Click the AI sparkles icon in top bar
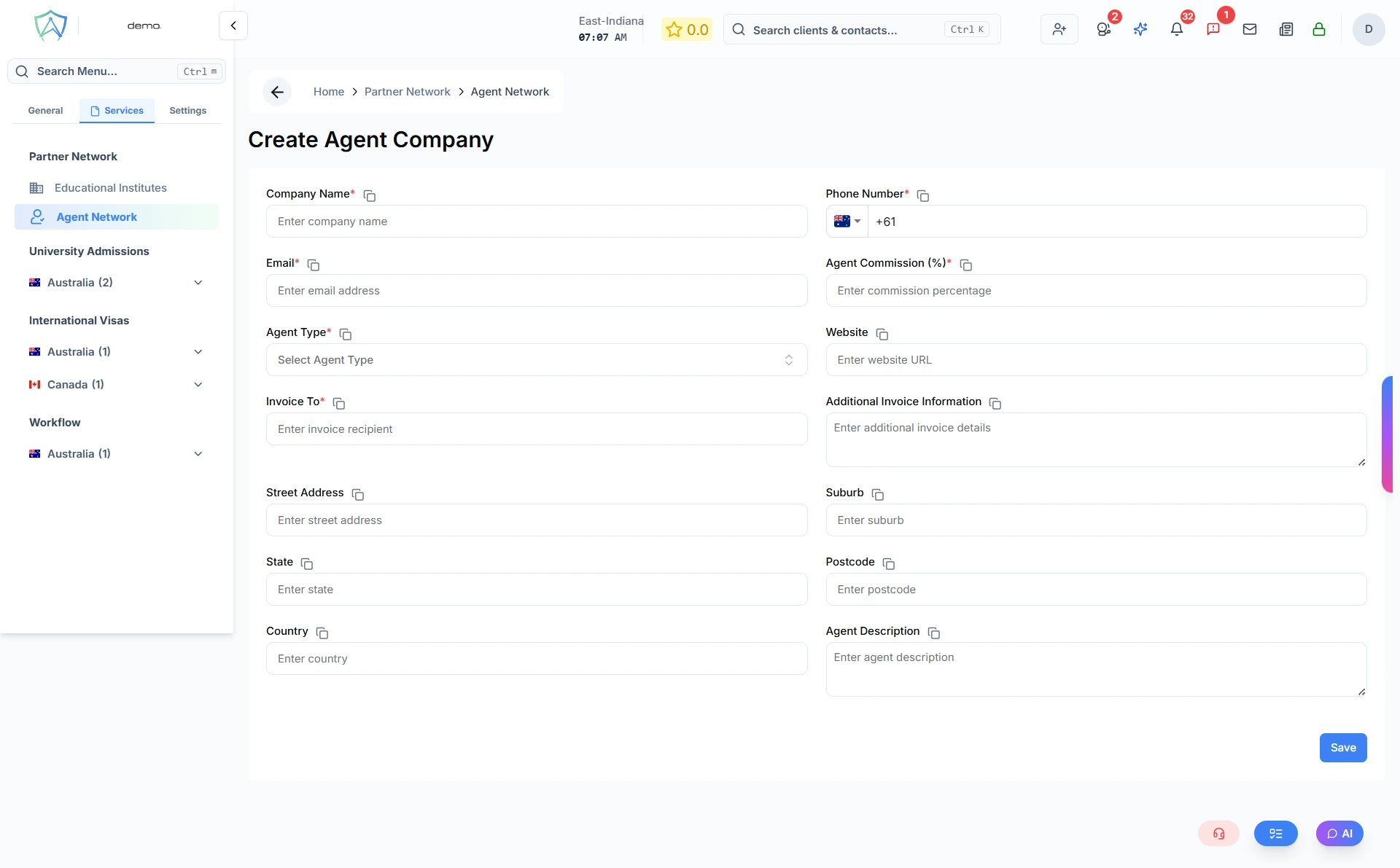This screenshot has width=1400, height=868. 1140,29
